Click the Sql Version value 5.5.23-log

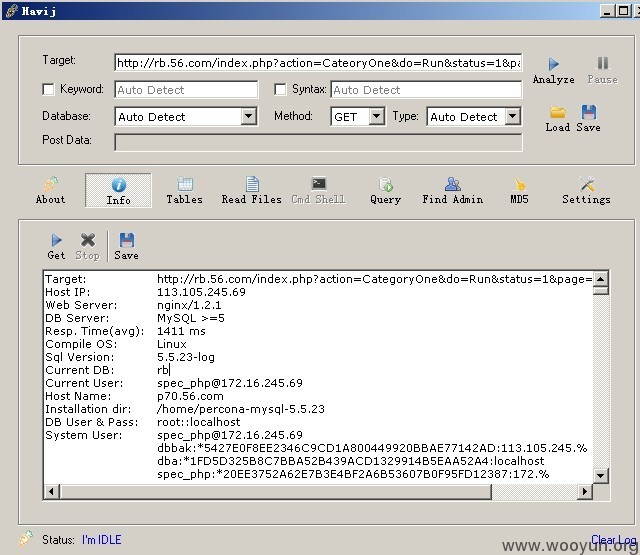(186, 357)
